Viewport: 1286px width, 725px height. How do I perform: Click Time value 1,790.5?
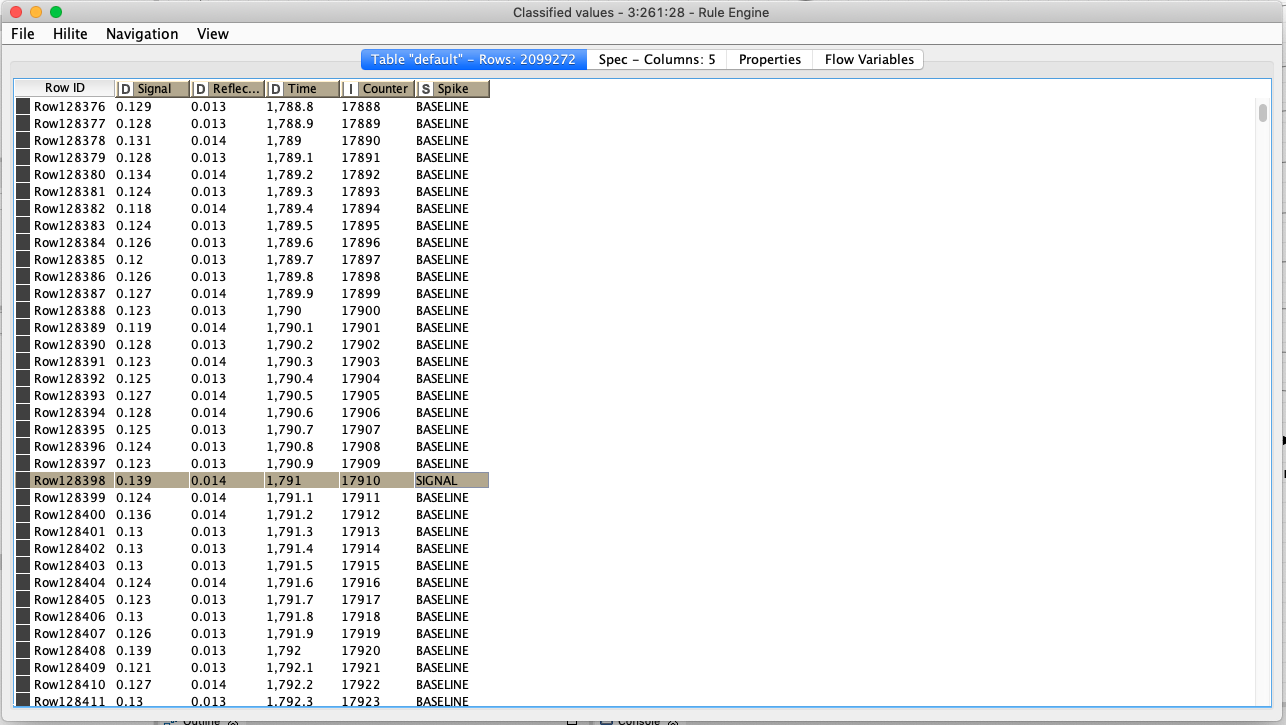[x=289, y=395]
